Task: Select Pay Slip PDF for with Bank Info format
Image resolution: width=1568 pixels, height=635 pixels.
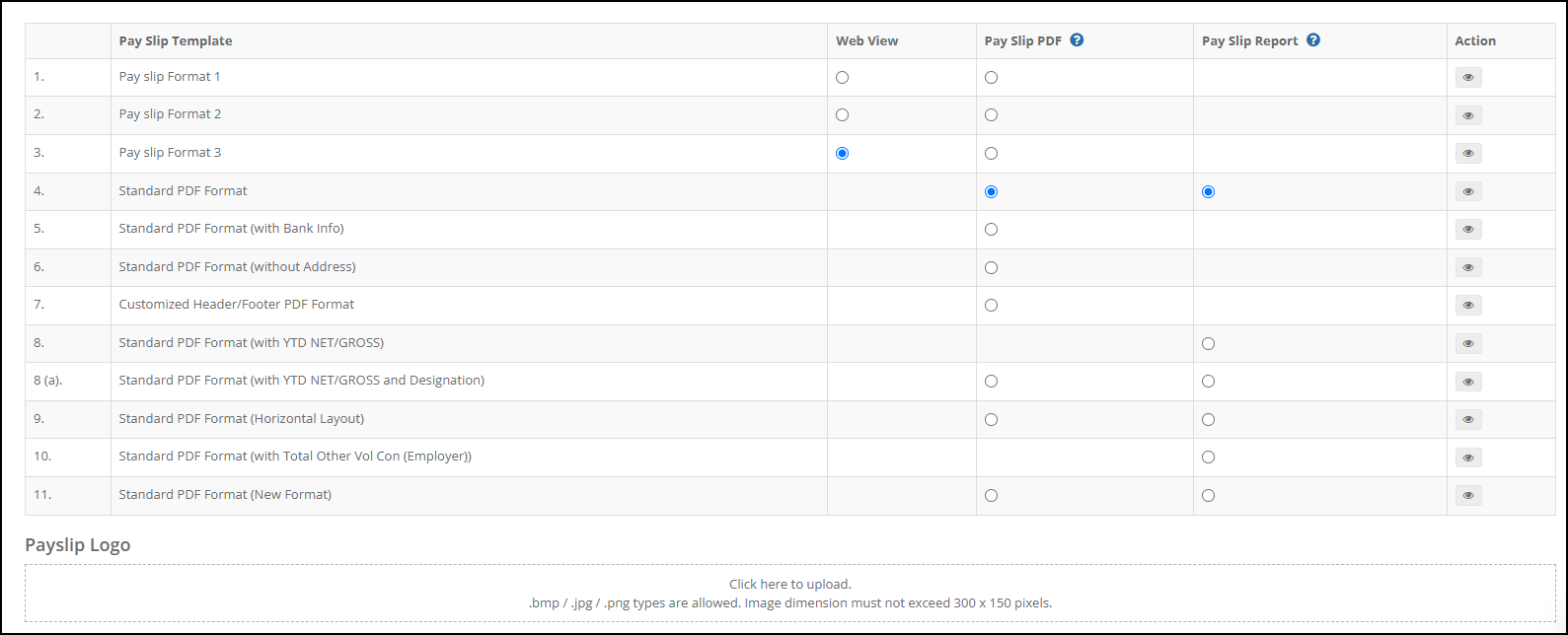Action: [x=991, y=229]
